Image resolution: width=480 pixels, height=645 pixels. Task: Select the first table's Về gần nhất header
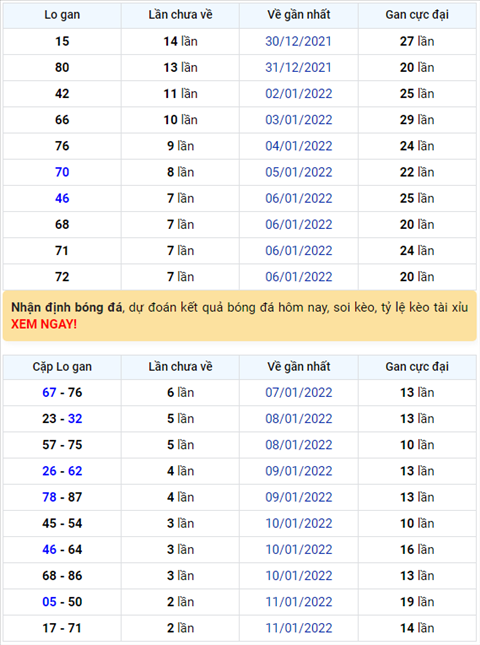(299, 15)
